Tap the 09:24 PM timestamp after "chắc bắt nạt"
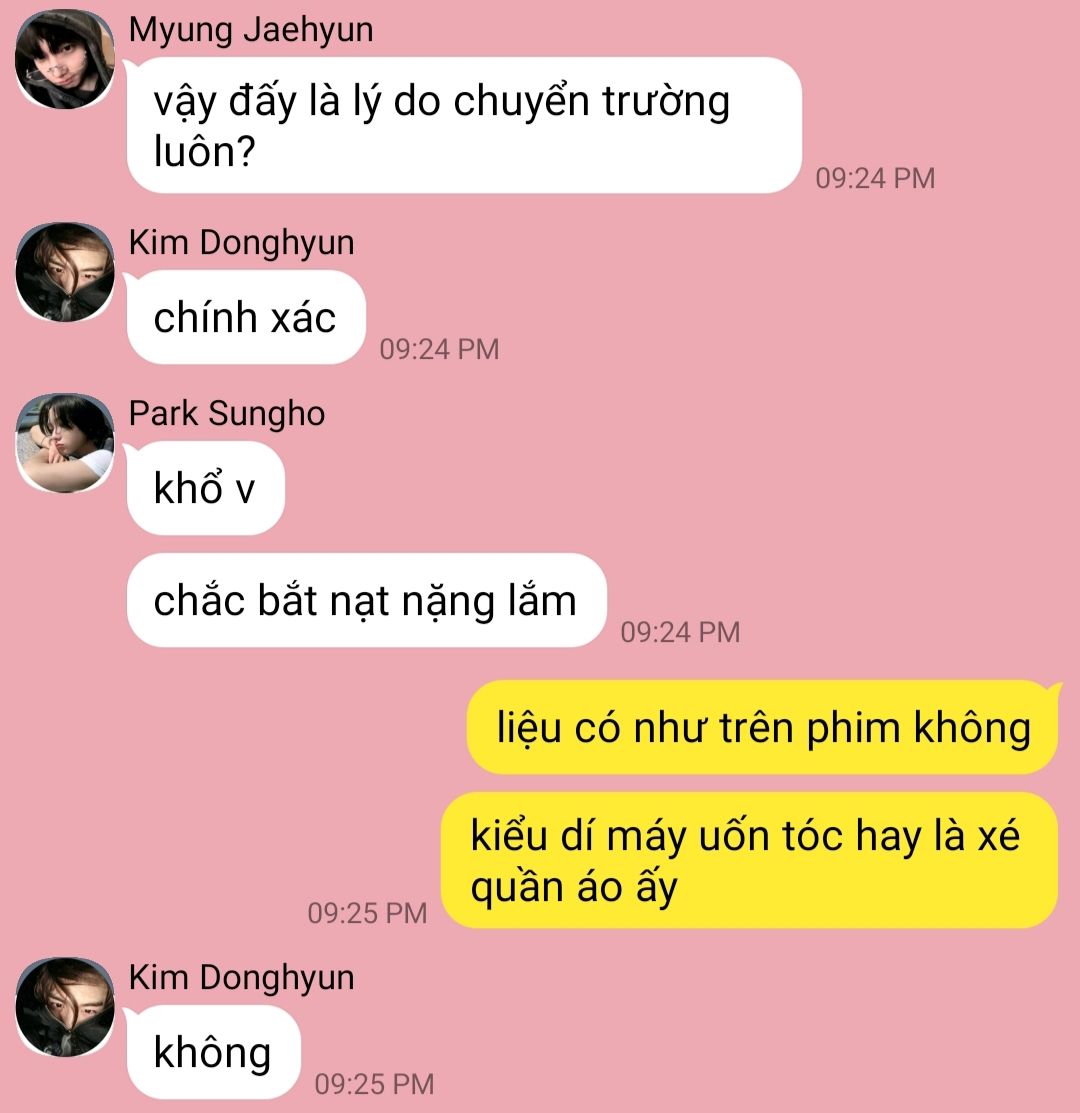The image size is (1080, 1113). click(680, 632)
